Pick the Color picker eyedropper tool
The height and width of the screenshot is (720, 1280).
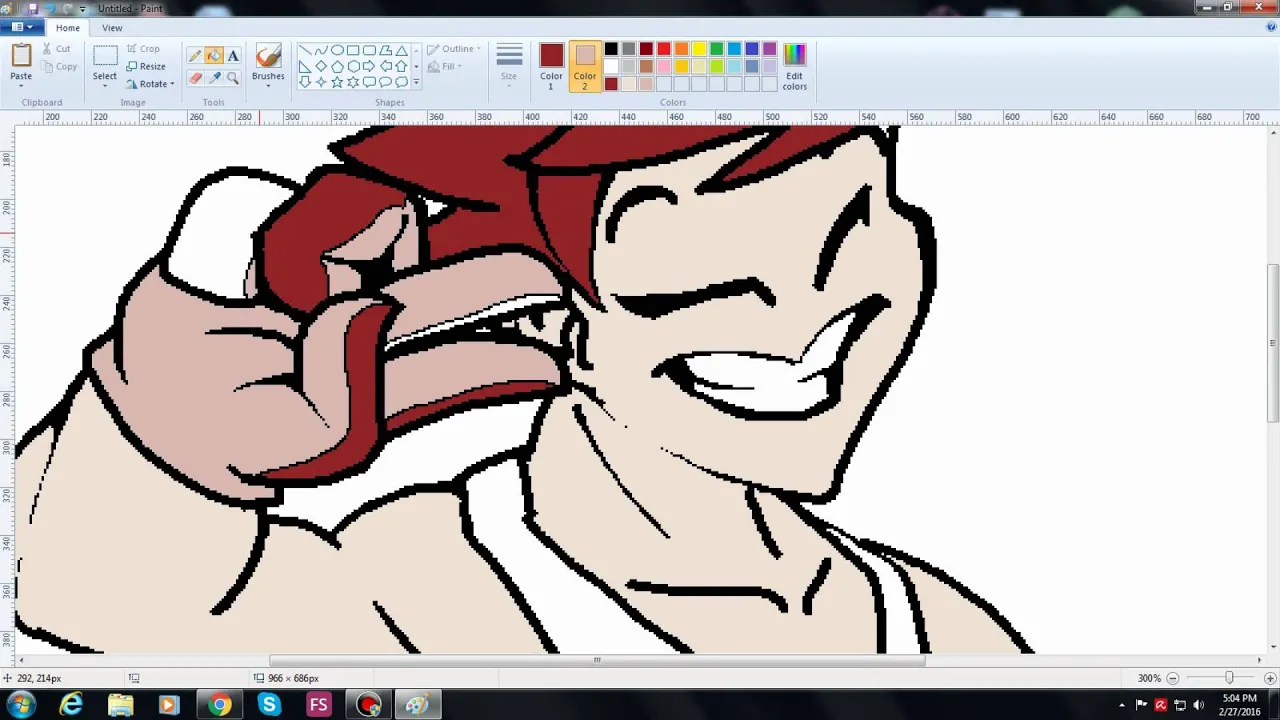tap(214, 77)
